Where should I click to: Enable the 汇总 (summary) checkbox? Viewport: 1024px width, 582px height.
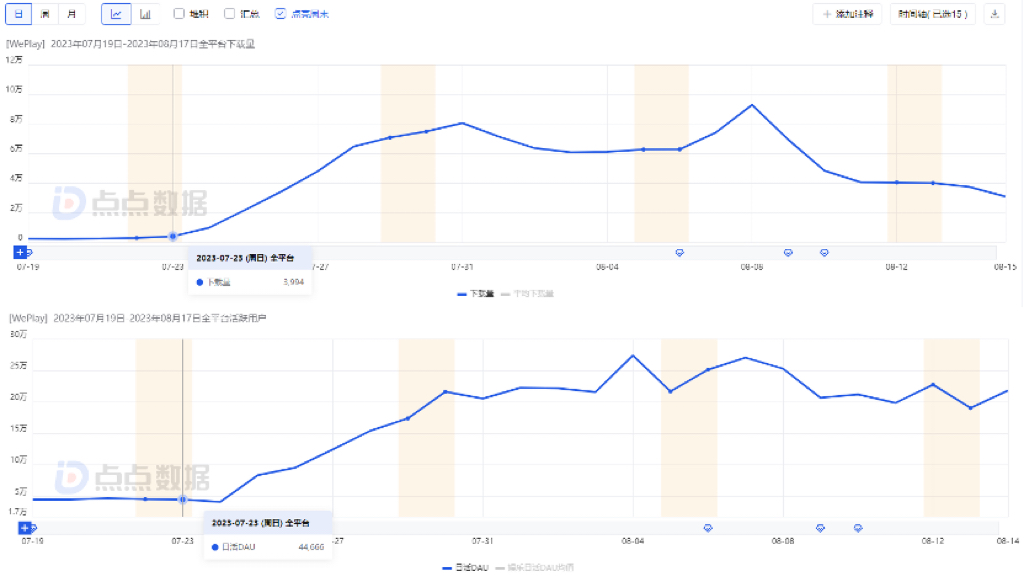tap(229, 14)
